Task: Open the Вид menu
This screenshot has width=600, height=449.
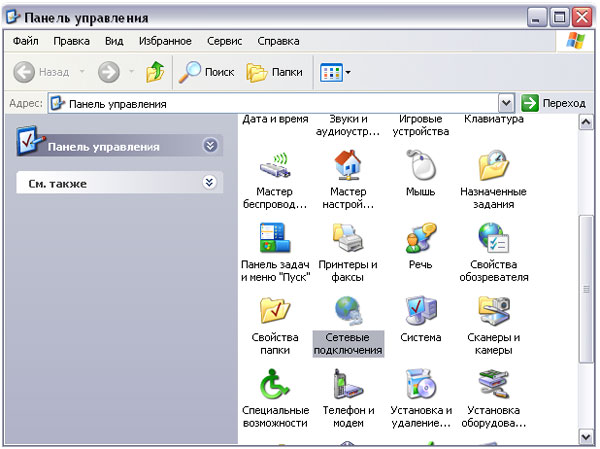Action: click(114, 41)
